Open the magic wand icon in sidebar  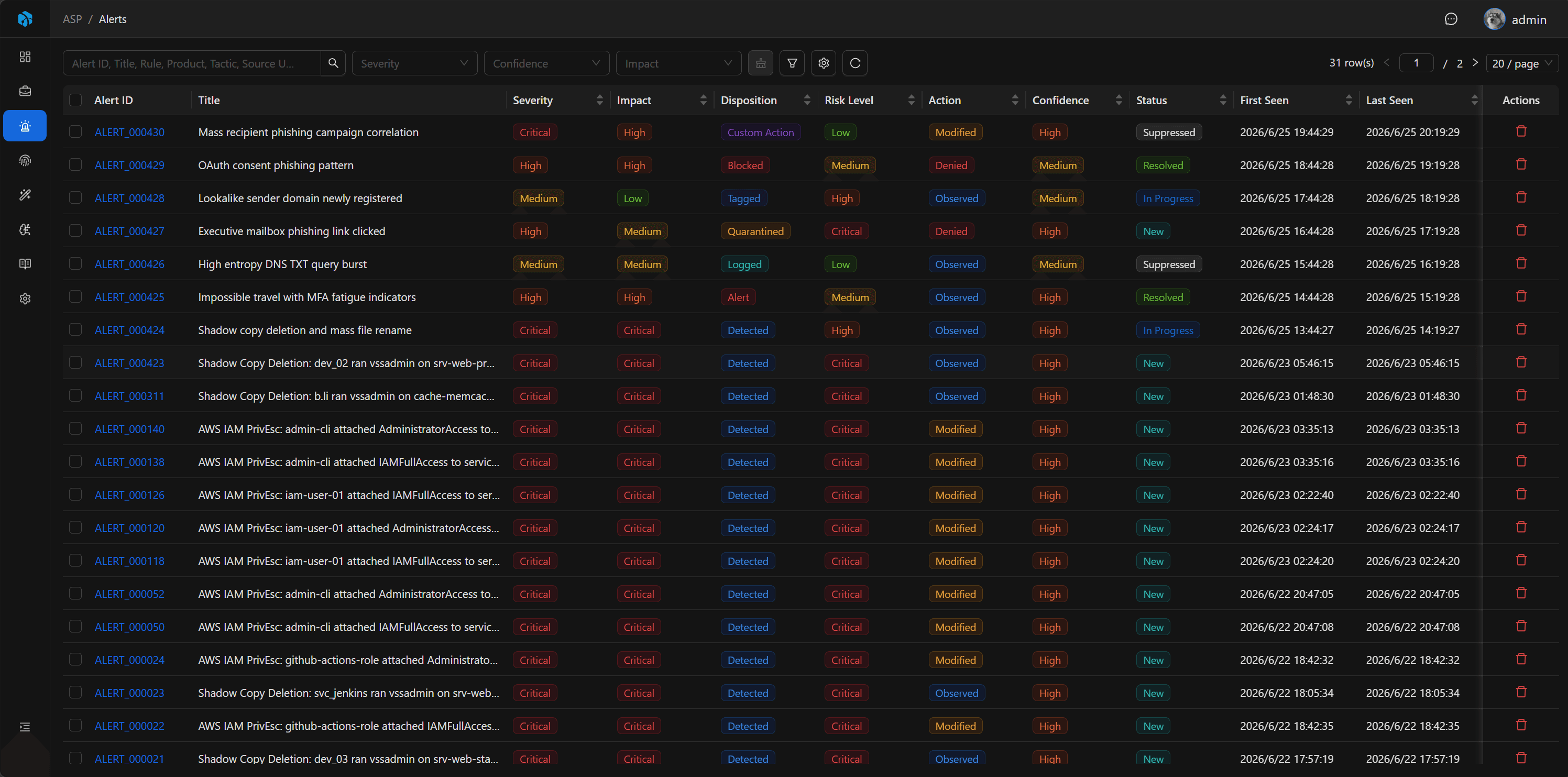coord(25,195)
